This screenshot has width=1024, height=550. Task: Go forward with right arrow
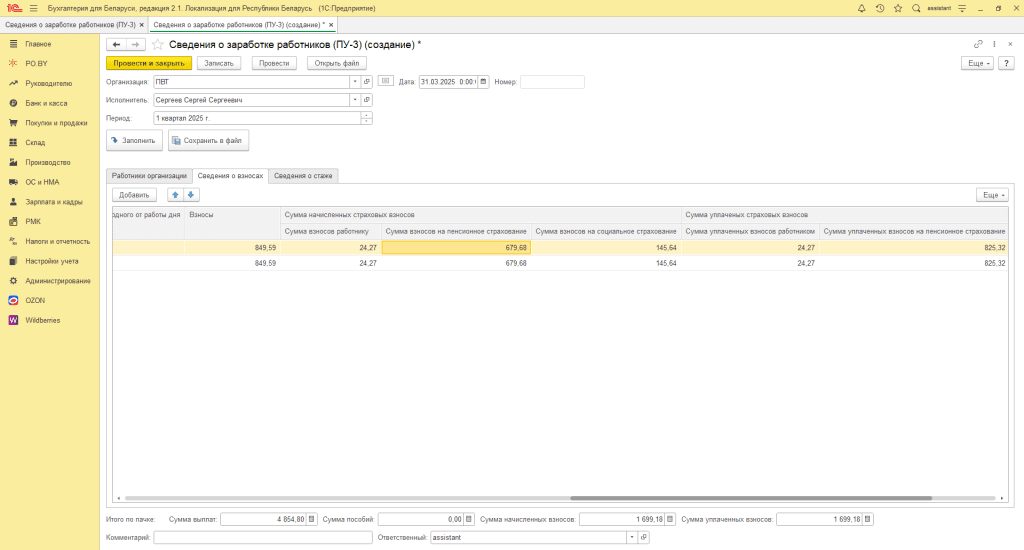pos(135,44)
